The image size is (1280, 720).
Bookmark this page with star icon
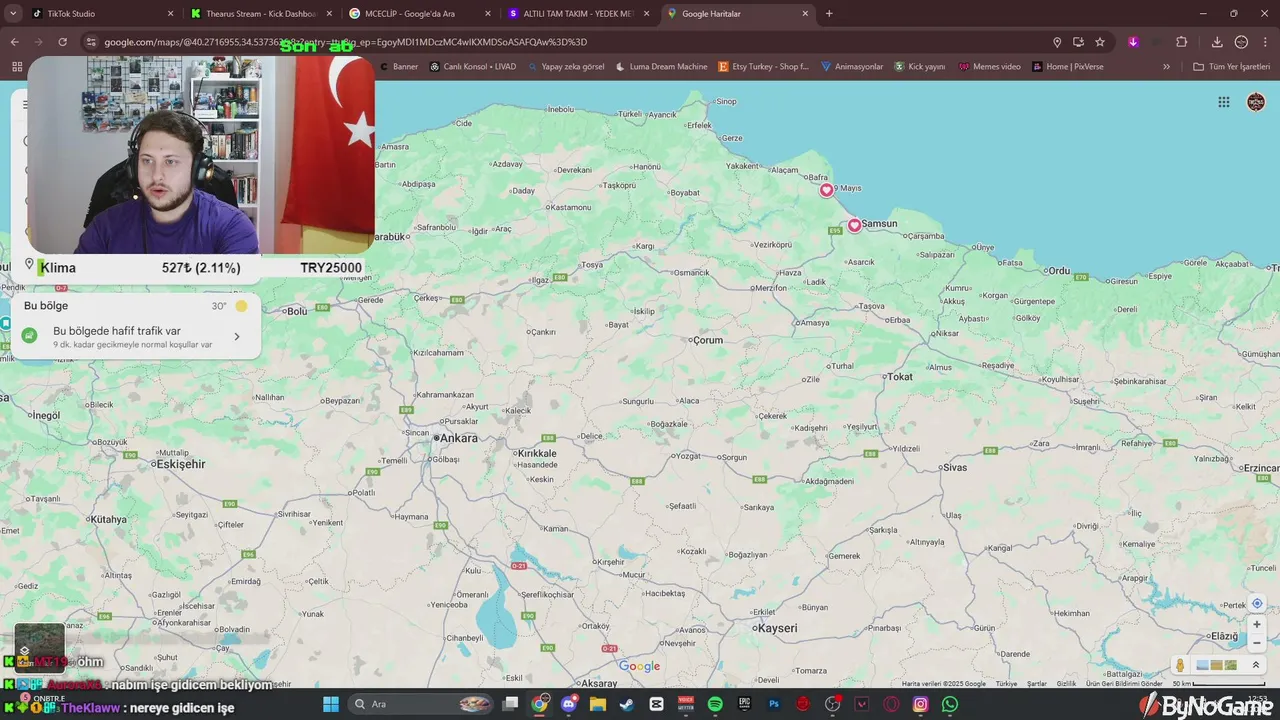1100,42
